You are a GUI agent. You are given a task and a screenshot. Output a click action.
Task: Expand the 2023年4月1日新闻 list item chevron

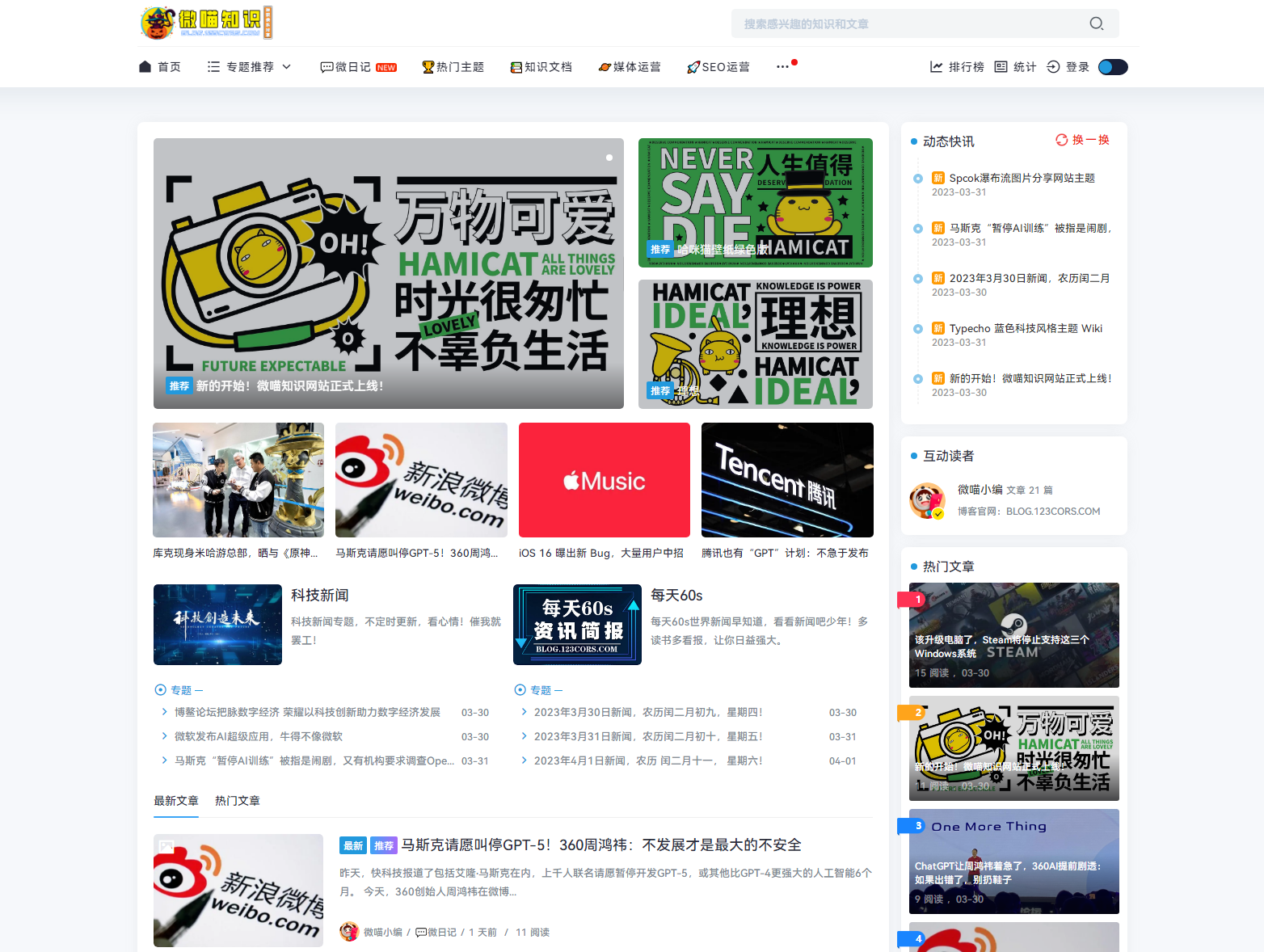coord(525,760)
